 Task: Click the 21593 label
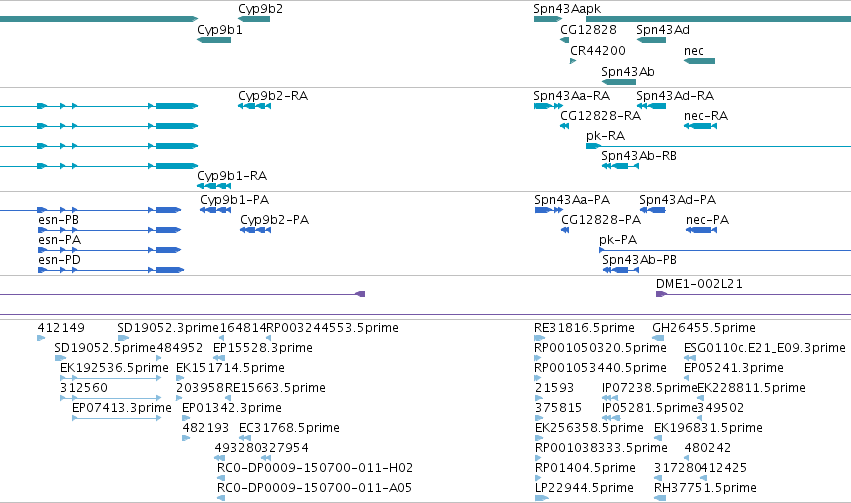(554, 388)
